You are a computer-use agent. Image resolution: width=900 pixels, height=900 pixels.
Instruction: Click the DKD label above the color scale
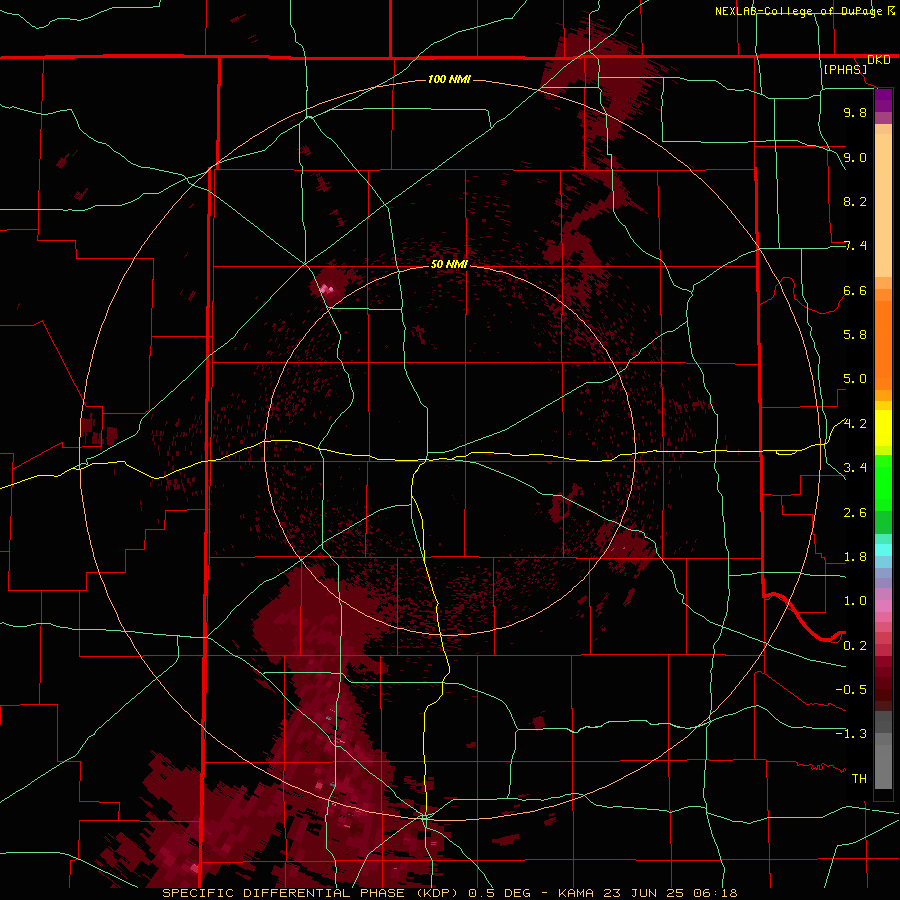879,60
